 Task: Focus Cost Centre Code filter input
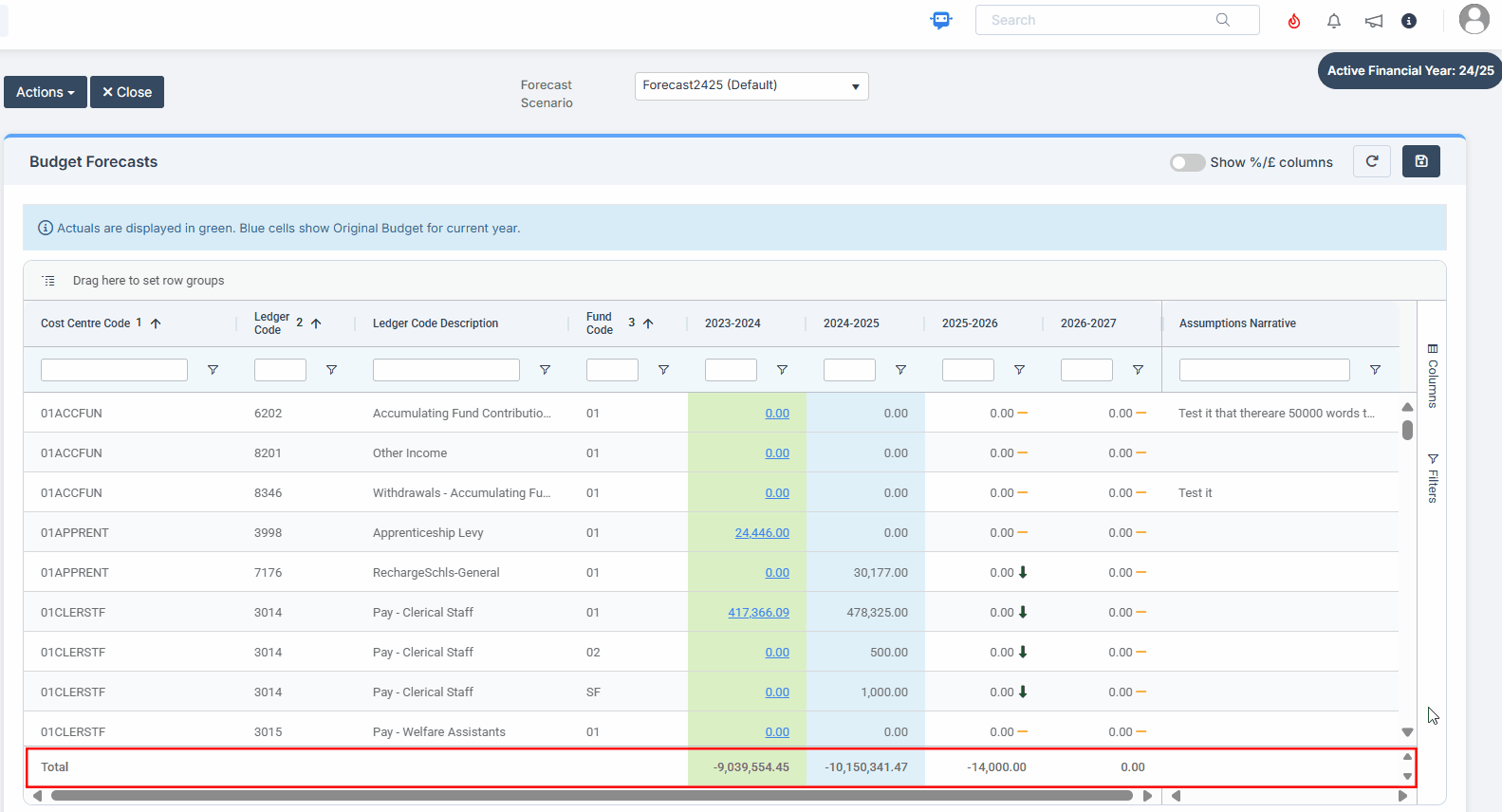114,370
